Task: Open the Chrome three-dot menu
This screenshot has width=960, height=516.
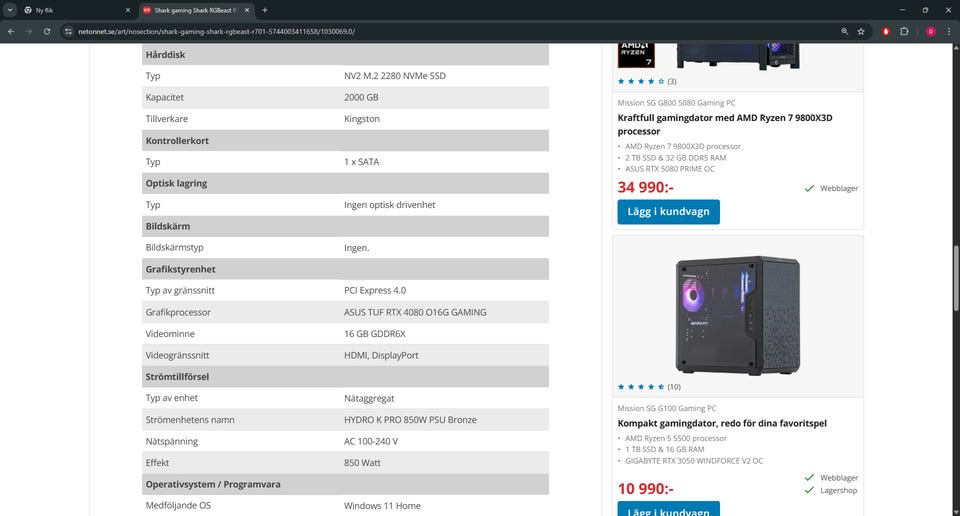Action: pyautogui.click(x=949, y=31)
